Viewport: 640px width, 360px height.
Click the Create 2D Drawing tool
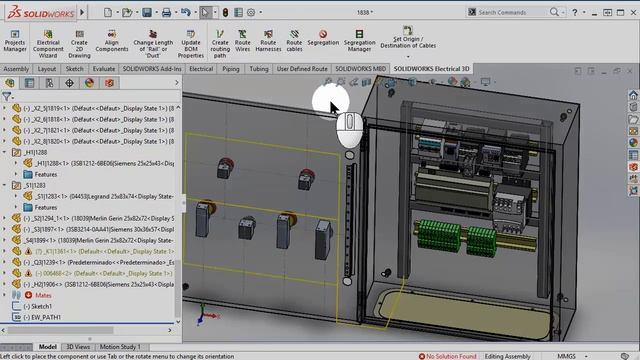[x=79, y=44]
